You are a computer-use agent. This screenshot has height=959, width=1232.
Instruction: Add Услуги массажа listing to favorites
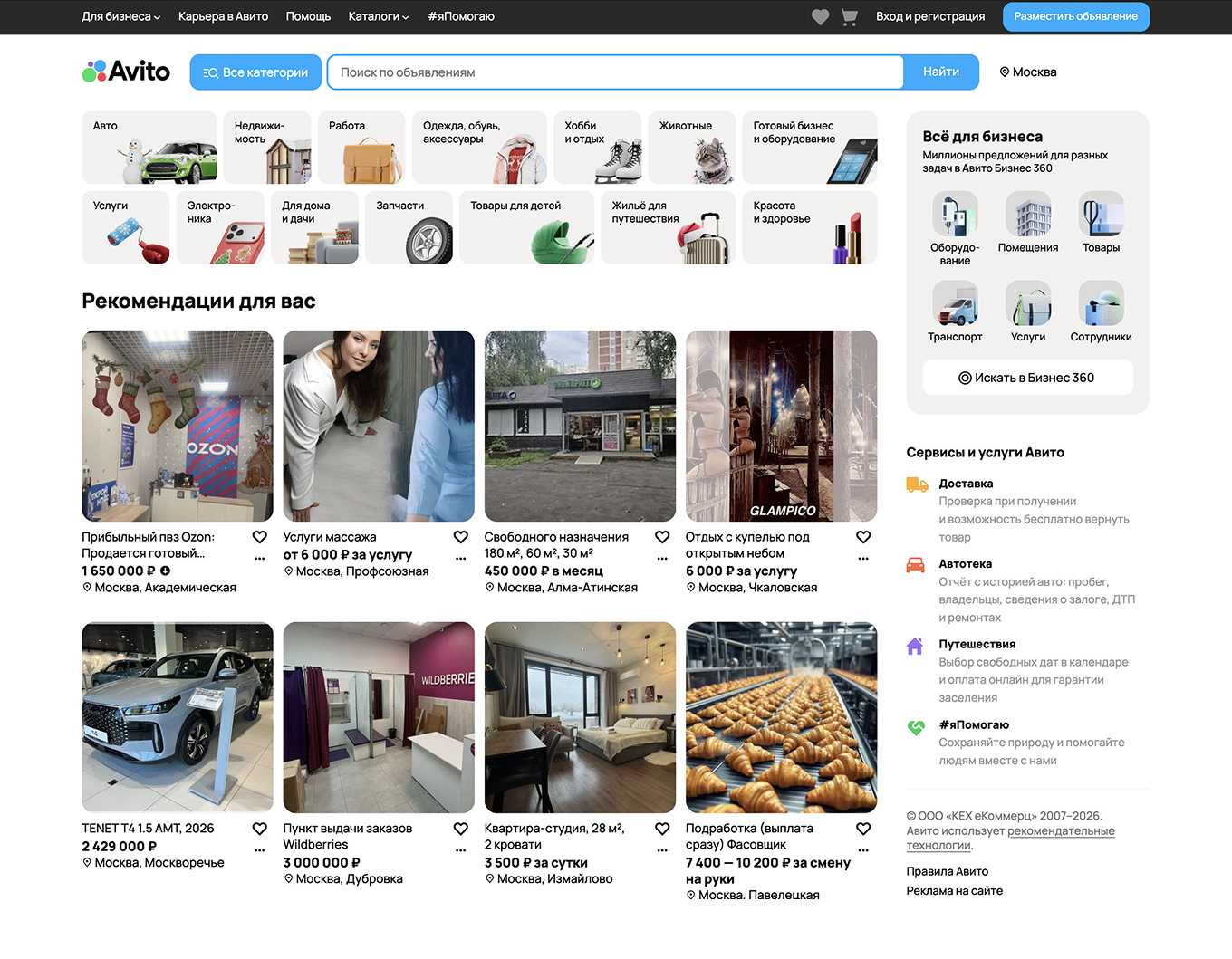(461, 537)
